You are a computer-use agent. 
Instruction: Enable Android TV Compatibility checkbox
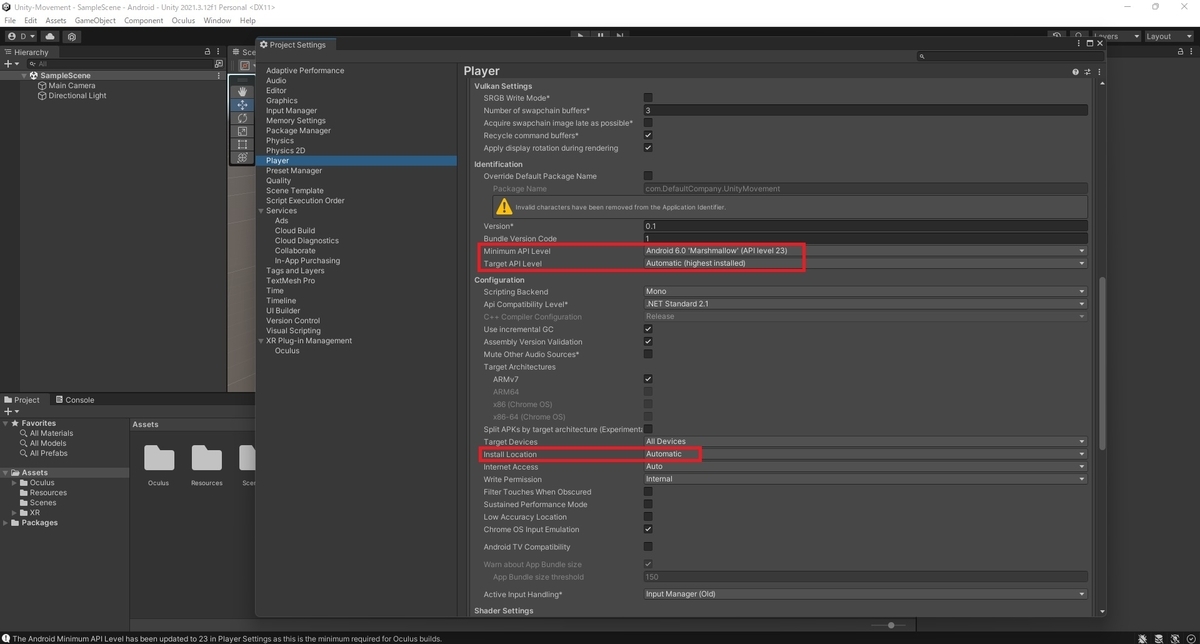[x=648, y=547]
